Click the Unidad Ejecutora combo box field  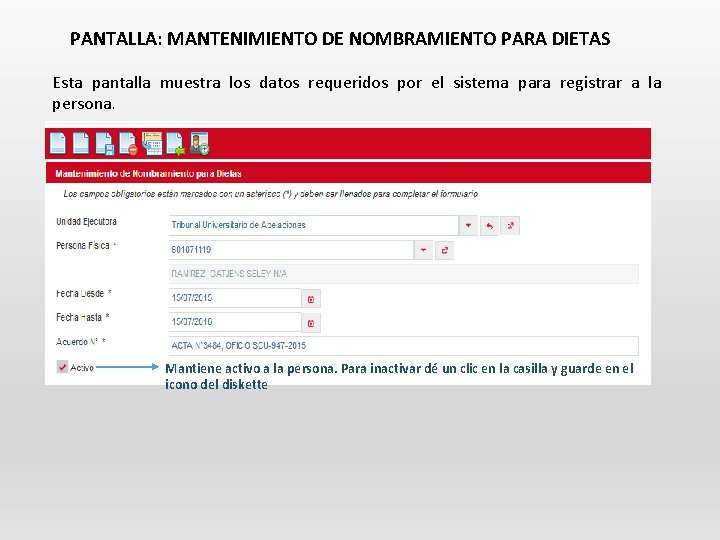click(x=314, y=225)
